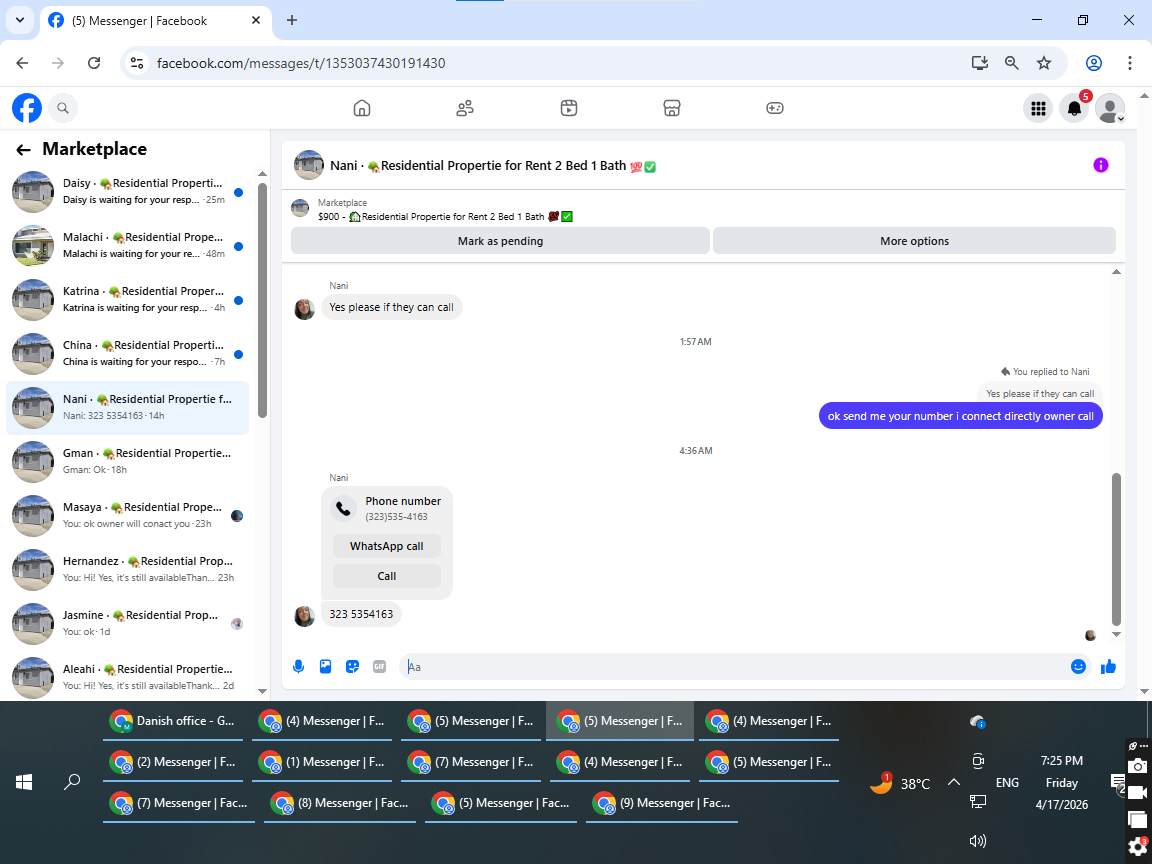The height and width of the screenshot is (864, 1152).
Task: Open the notifications bell icon
Action: [1073, 109]
